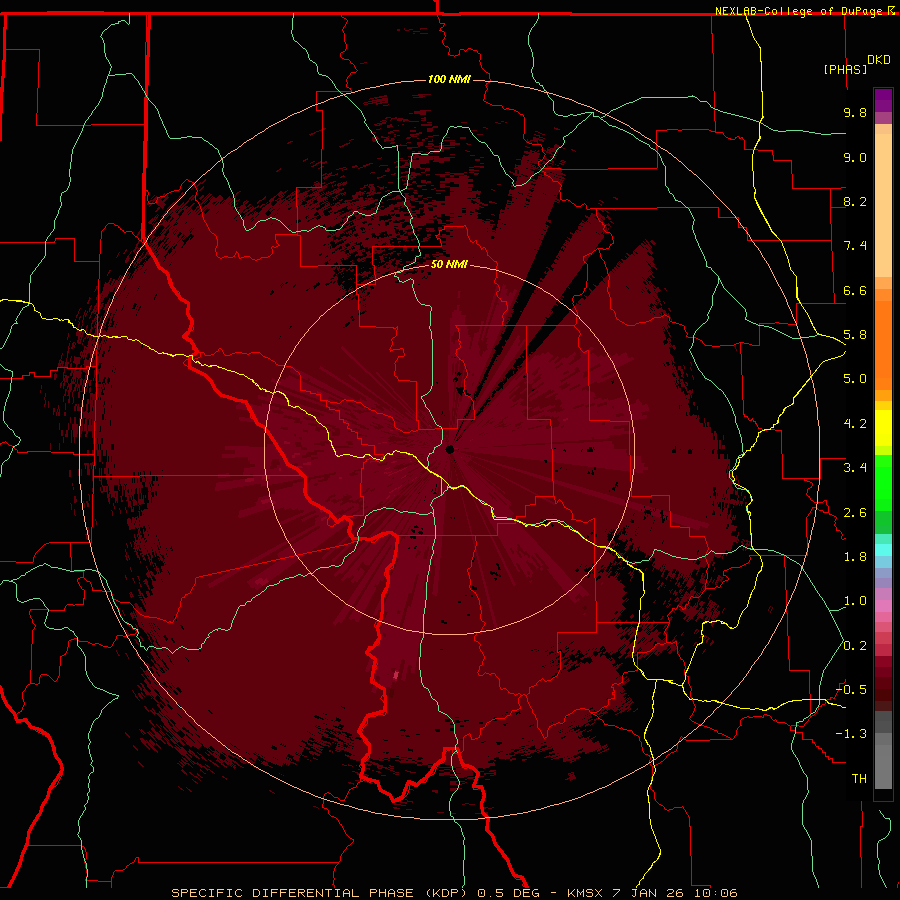Screen dimensions: 900x900
Task: Click the black radar site dot at map center
Action: click(450, 449)
